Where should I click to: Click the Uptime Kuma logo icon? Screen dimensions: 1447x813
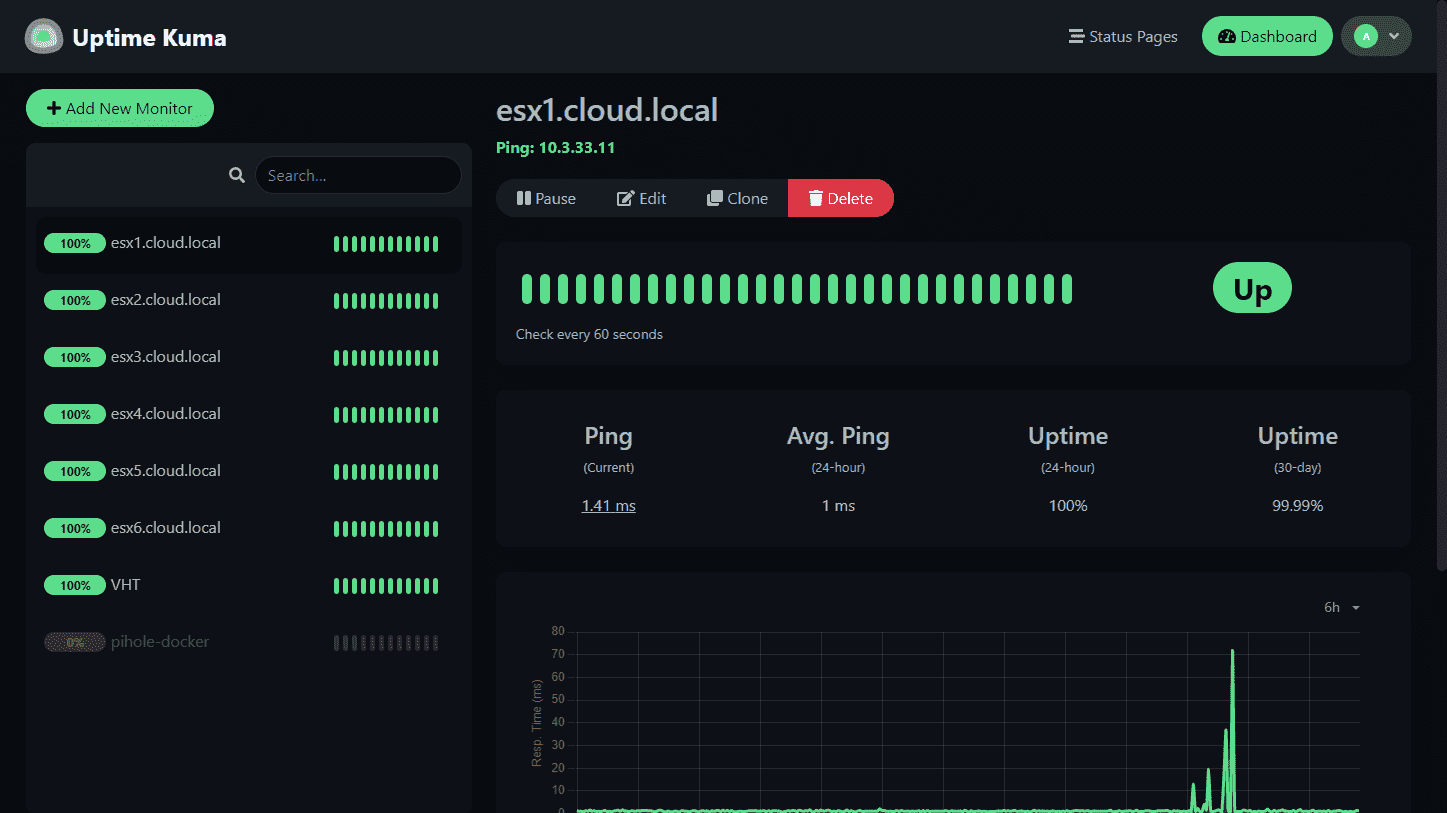tap(43, 36)
